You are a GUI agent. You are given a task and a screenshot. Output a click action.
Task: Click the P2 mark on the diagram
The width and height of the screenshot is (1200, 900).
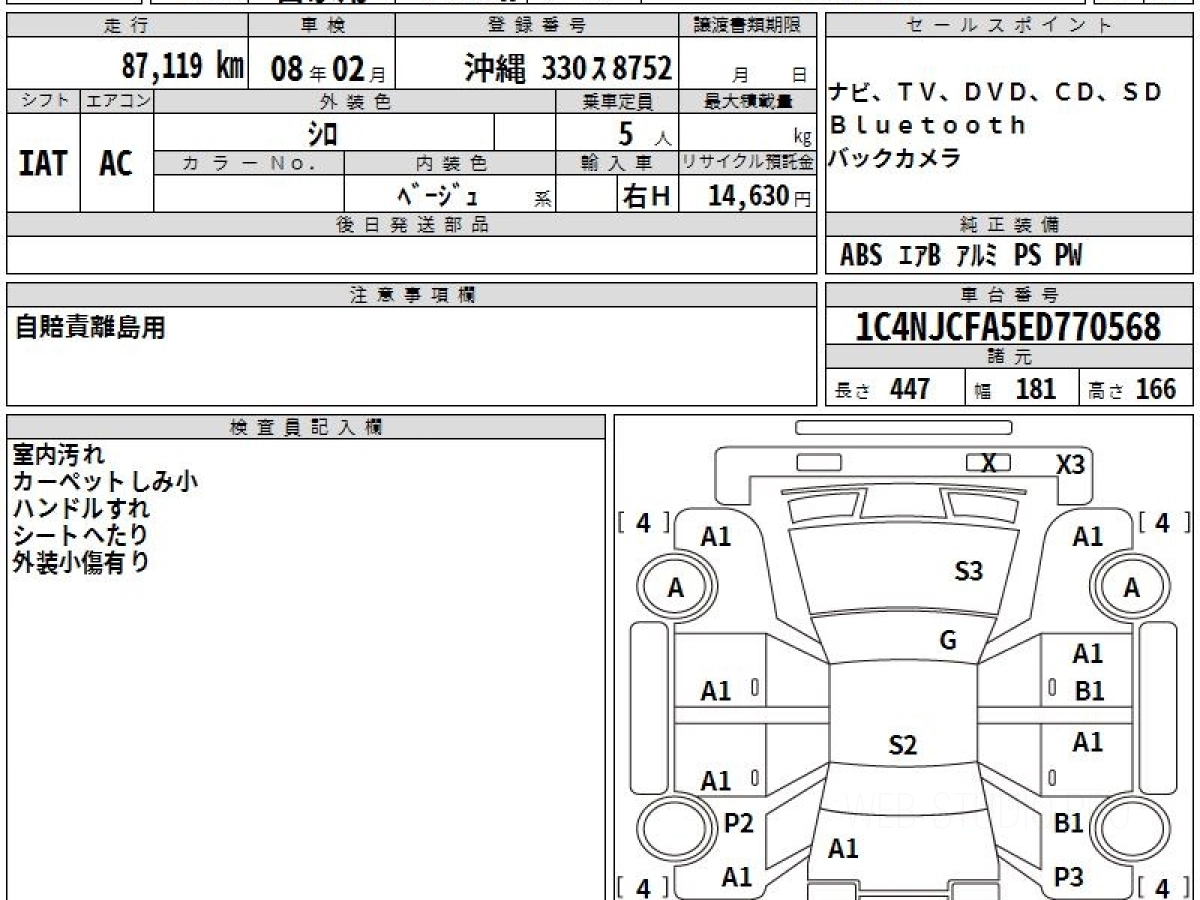(x=738, y=823)
